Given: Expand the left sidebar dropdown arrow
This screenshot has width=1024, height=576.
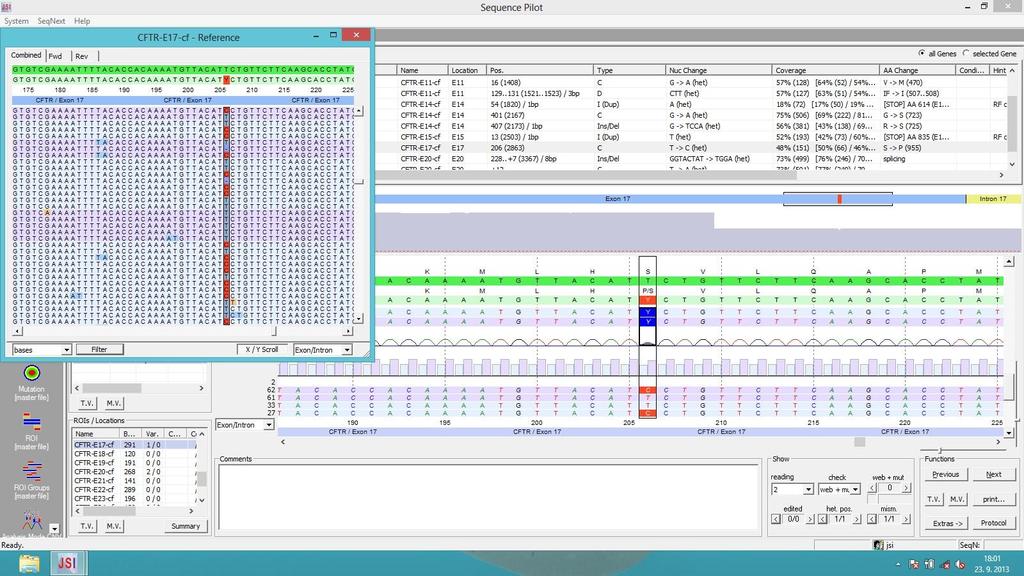Looking at the screenshot, I should [55, 528].
